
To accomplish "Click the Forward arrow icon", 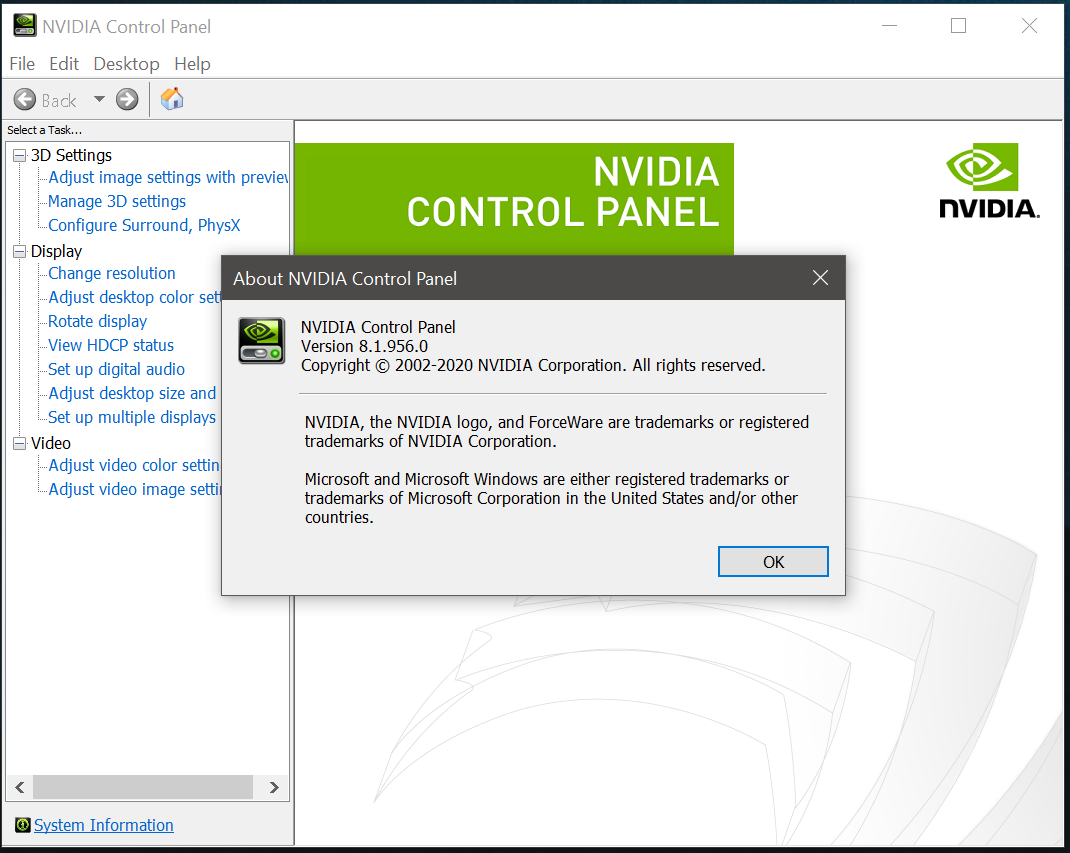I will (127, 100).
